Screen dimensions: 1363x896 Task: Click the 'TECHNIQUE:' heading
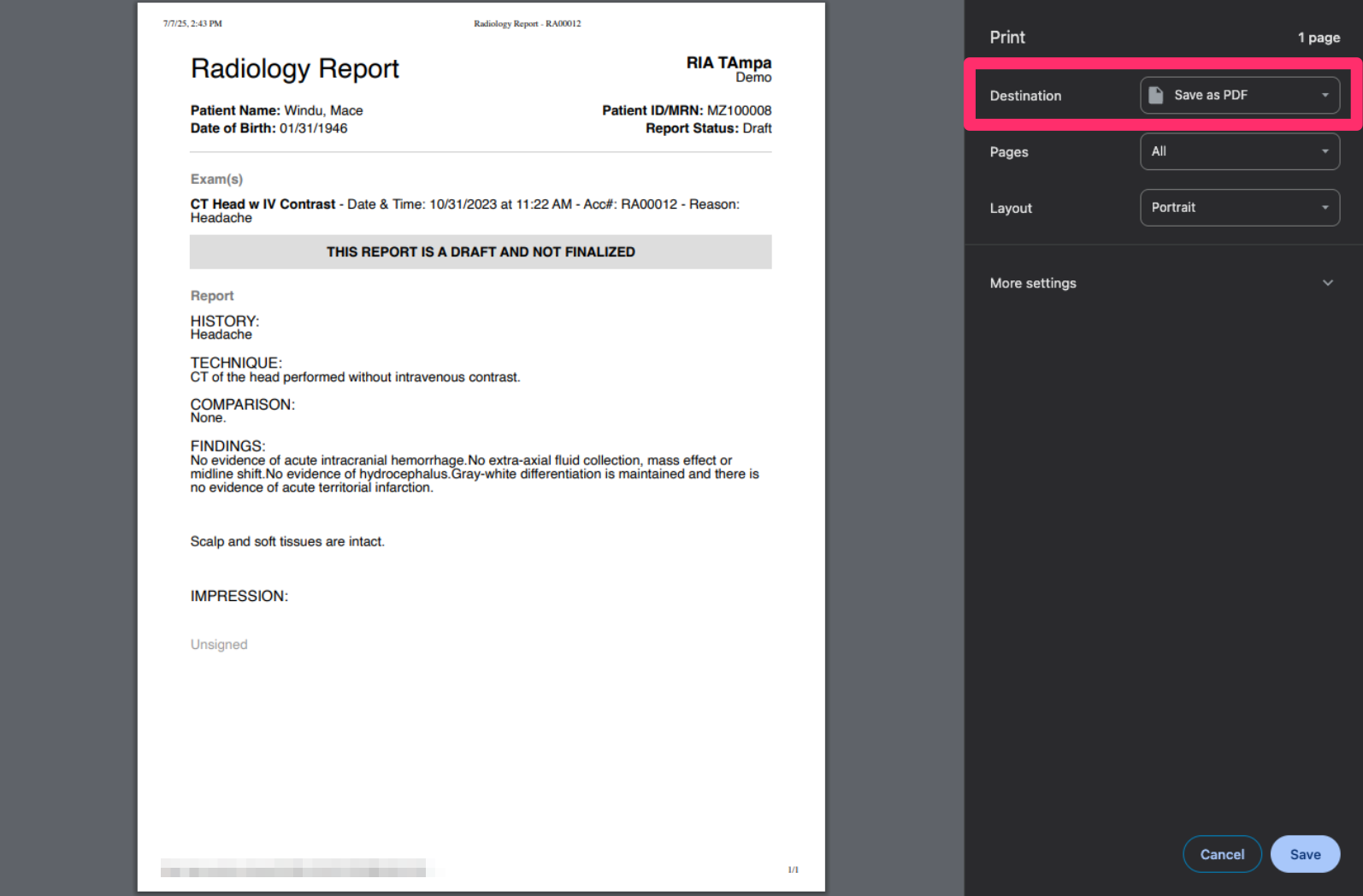click(236, 363)
